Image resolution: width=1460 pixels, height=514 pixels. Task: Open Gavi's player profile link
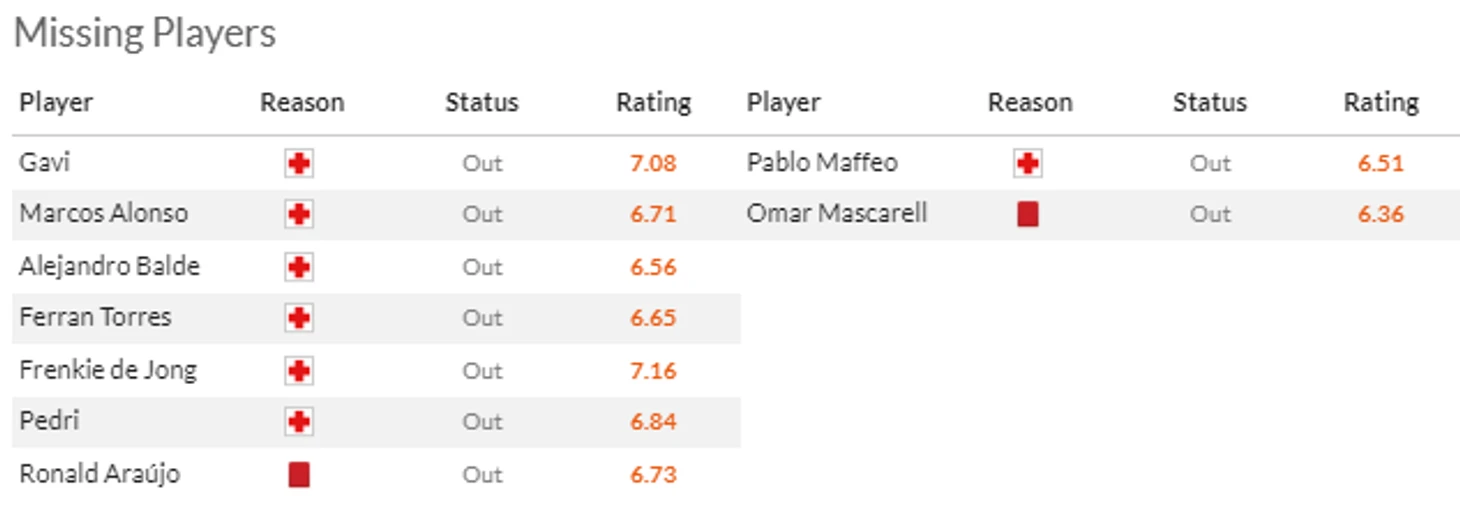click(44, 162)
